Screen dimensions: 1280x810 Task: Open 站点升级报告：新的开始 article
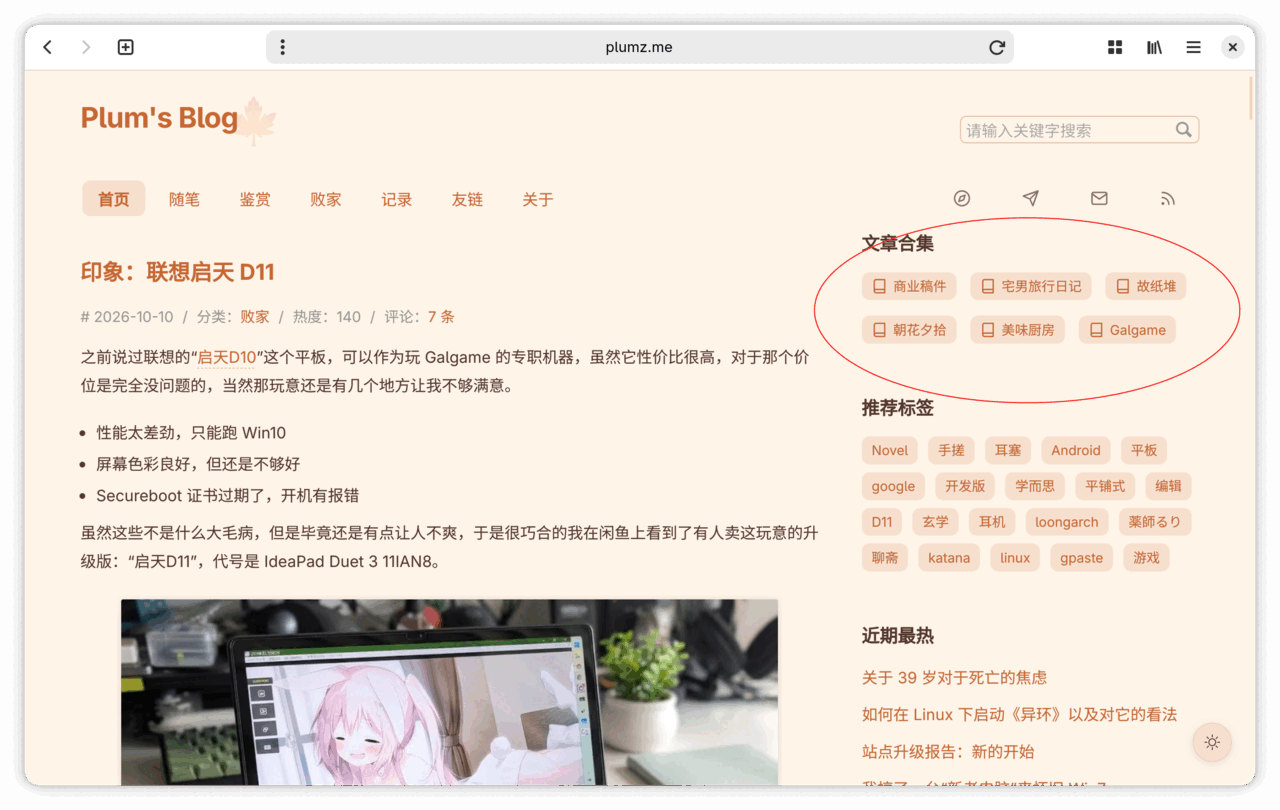click(948, 751)
